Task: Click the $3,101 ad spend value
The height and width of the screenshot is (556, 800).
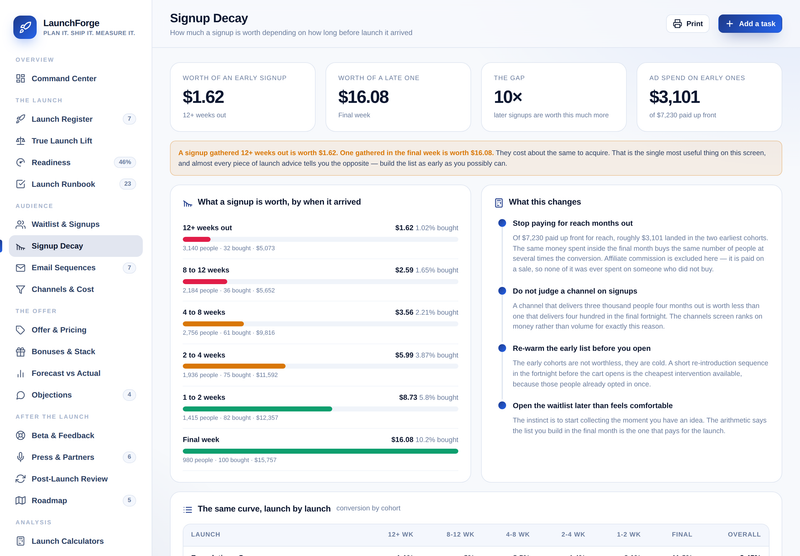Action: click(x=674, y=97)
